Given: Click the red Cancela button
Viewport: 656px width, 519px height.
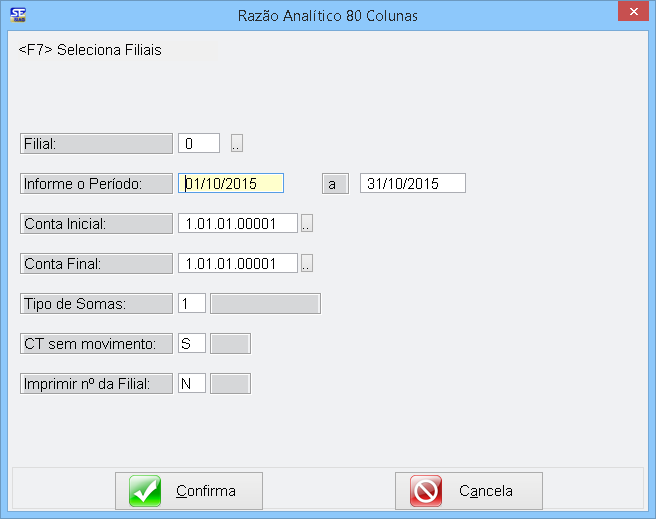Looking at the screenshot, I should point(475,491).
